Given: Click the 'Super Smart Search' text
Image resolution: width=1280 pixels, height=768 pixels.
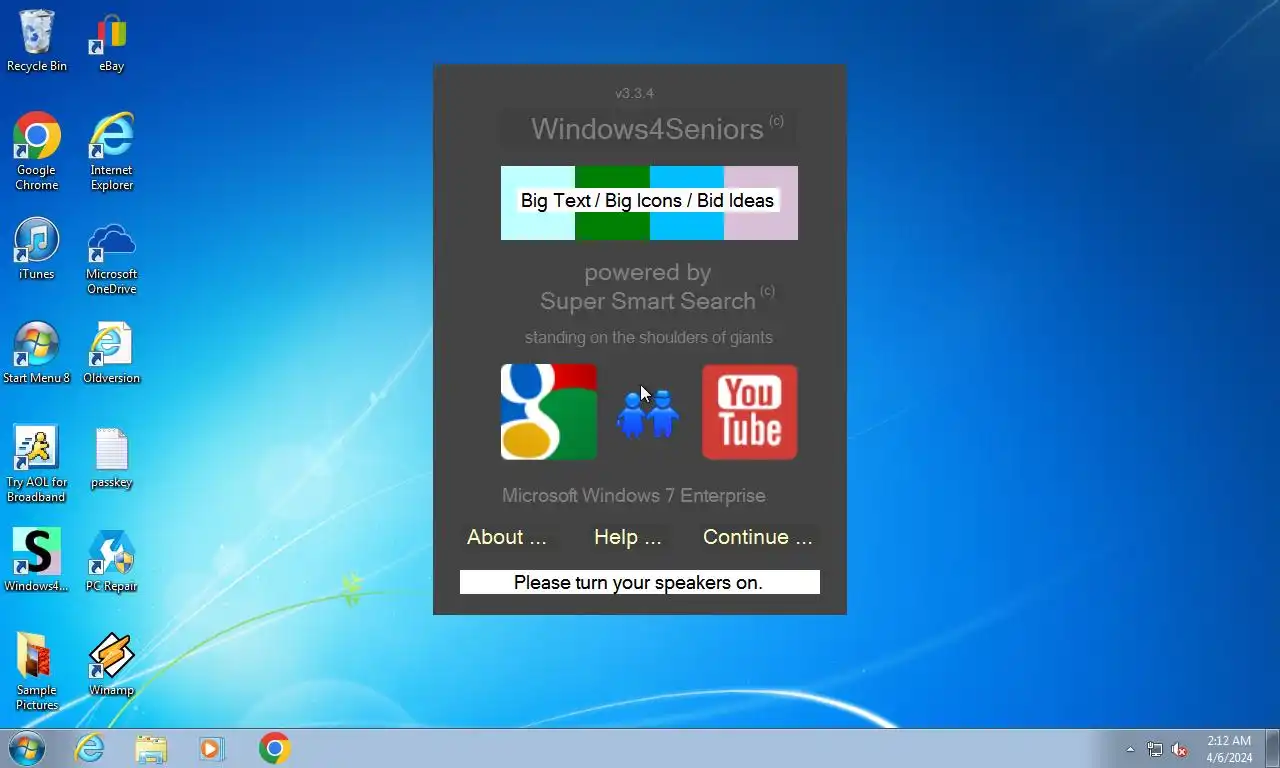Looking at the screenshot, I should point(648,301).
